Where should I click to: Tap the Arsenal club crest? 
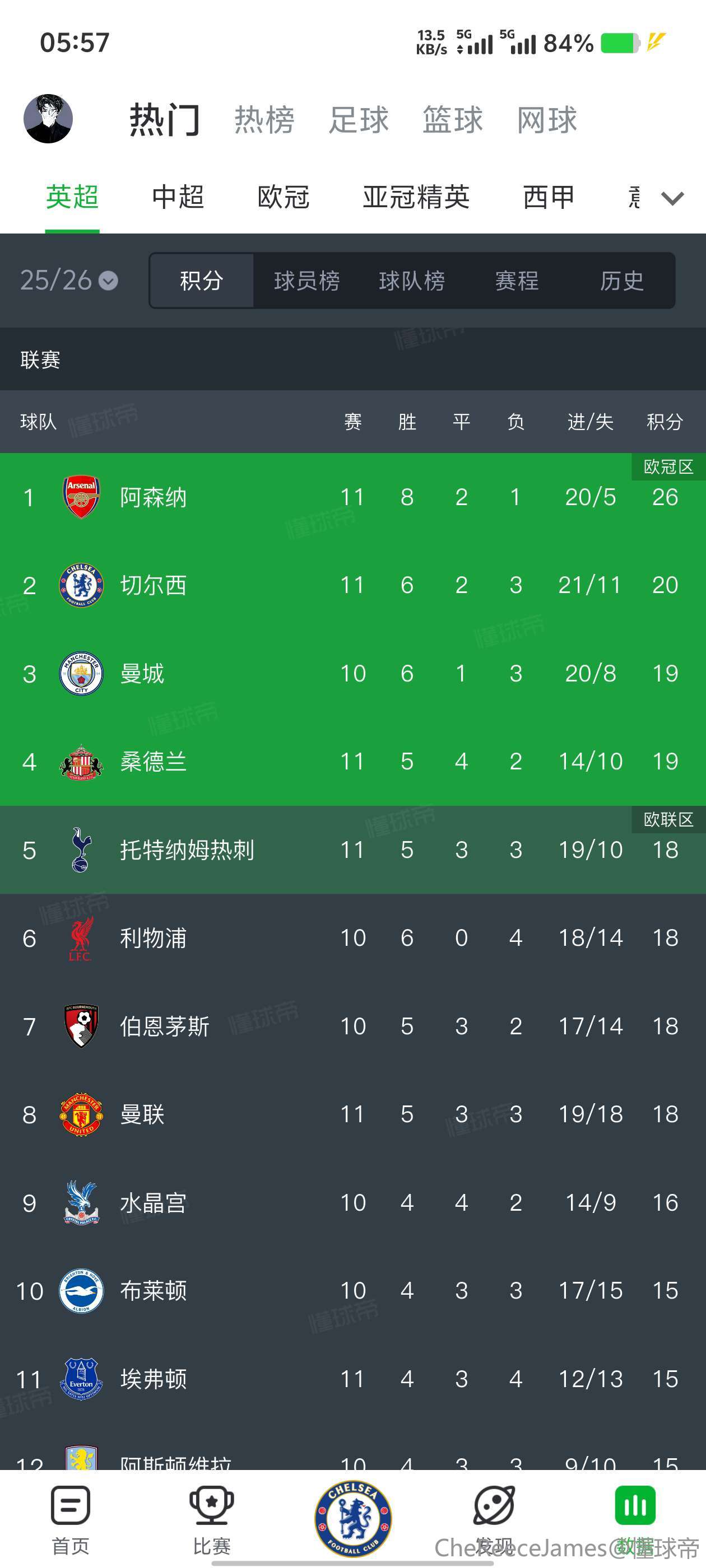[x=81, y=497]
